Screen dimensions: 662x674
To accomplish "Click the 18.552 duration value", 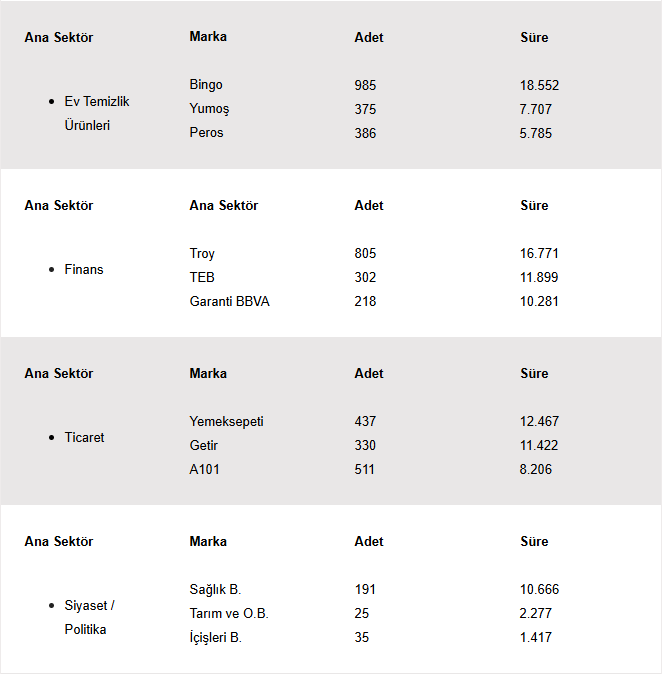I will 539,85.
